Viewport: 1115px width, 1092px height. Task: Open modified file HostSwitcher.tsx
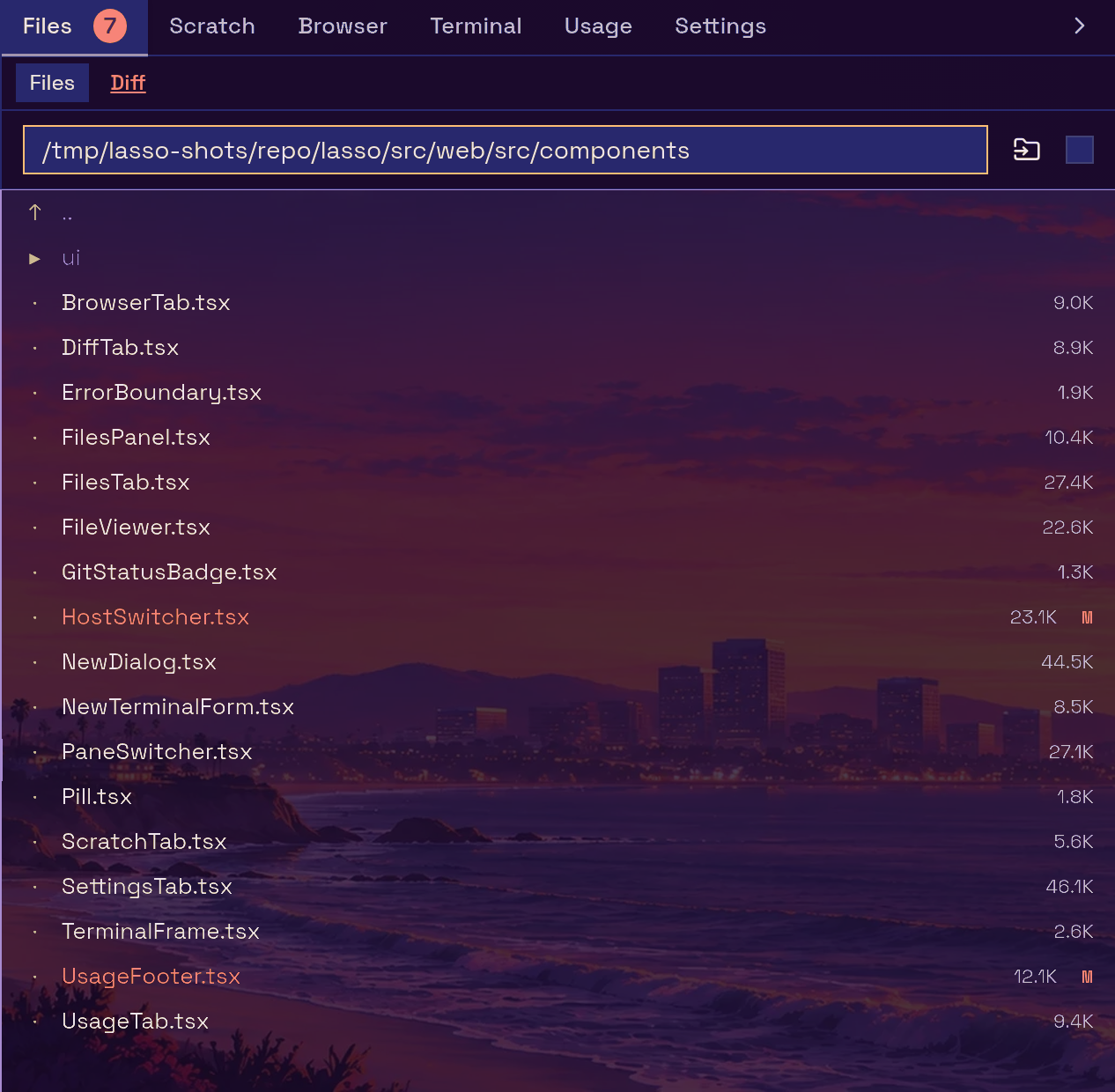[x=557, y=617]
